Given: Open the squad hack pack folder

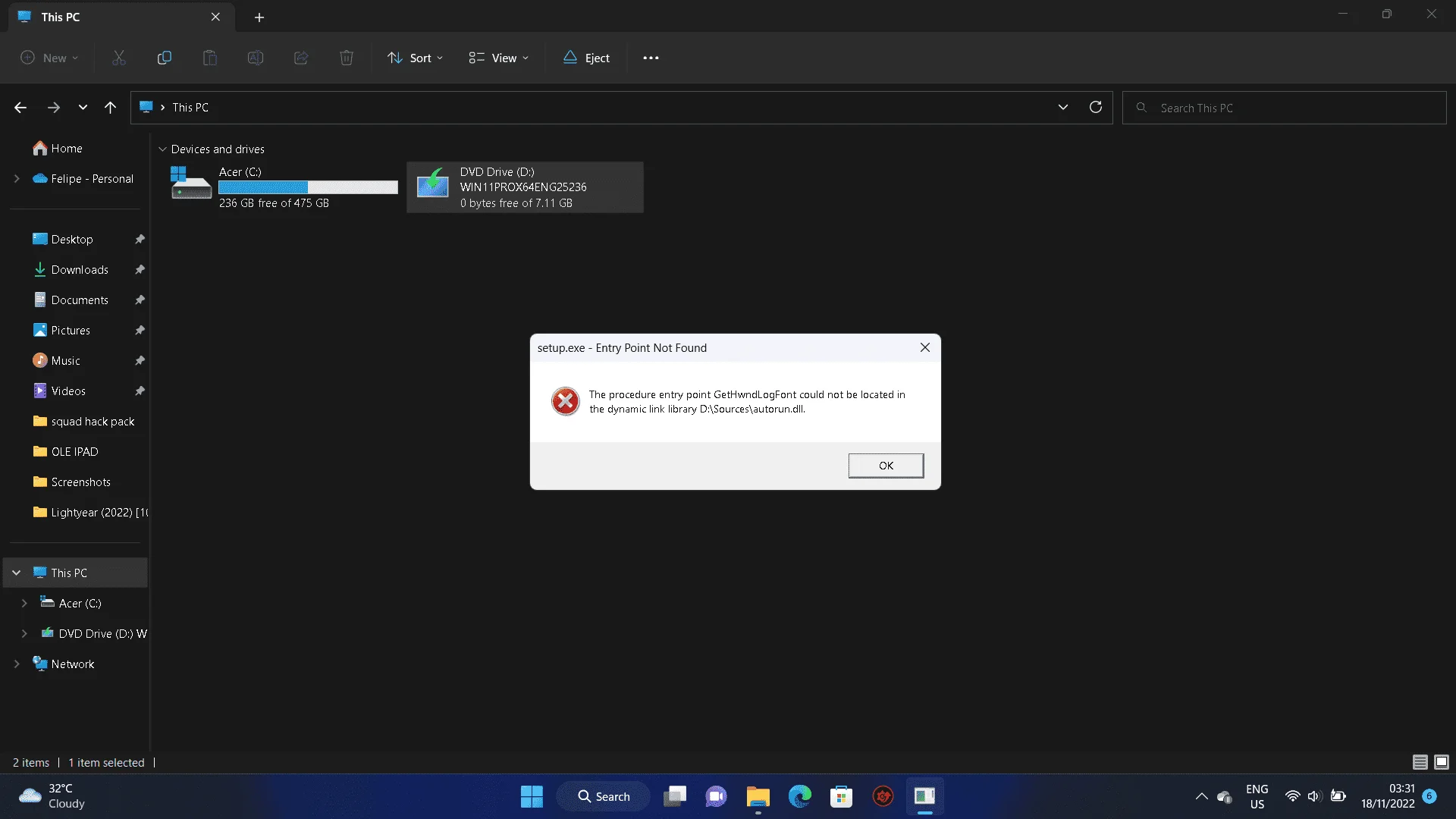Looking at the screenshot, I should pos(93,422).
